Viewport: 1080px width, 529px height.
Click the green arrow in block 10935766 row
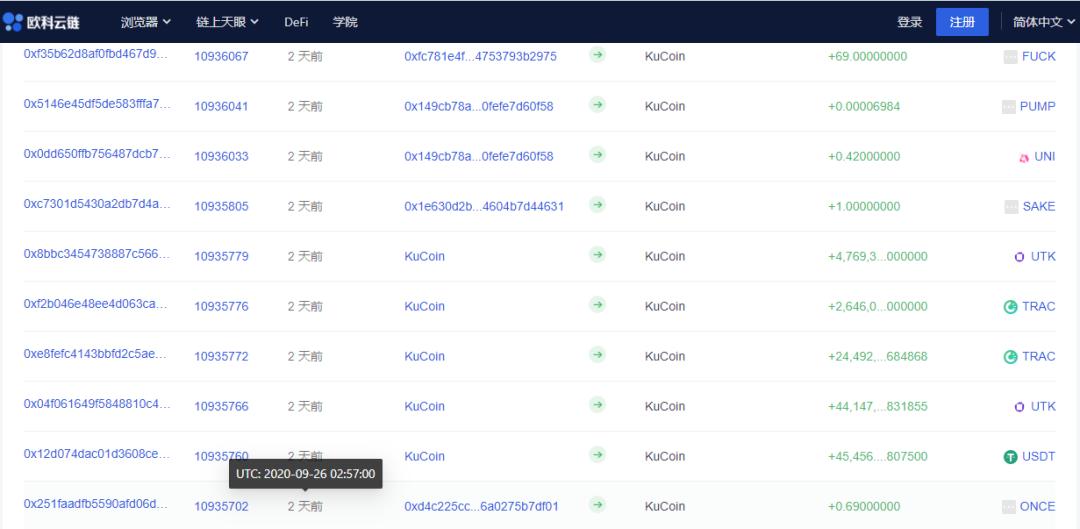[597, 404]
